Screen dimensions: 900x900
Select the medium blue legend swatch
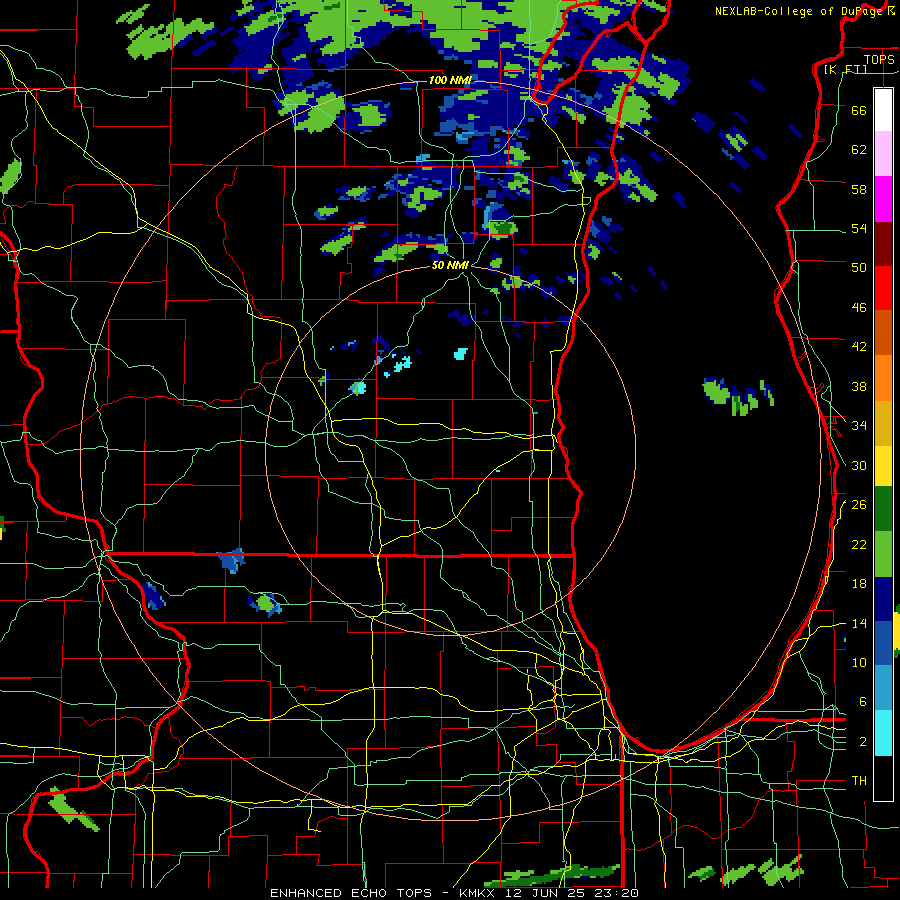(883, 643)
